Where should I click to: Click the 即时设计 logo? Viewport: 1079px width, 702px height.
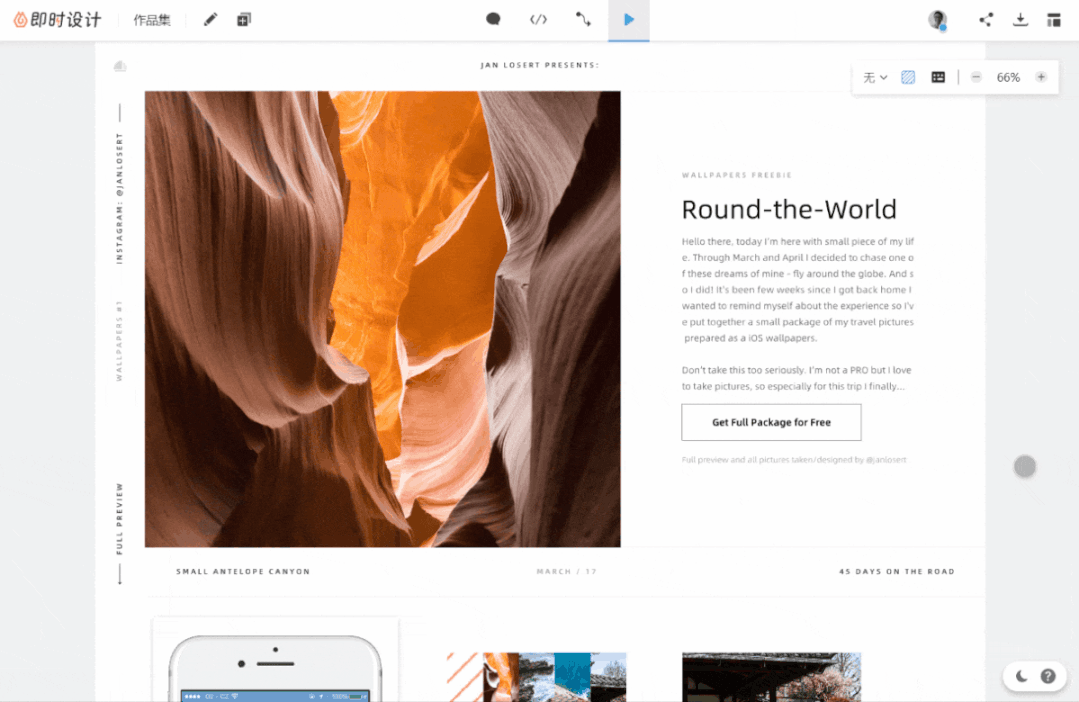pyautogui.click(x=57, y=19)
